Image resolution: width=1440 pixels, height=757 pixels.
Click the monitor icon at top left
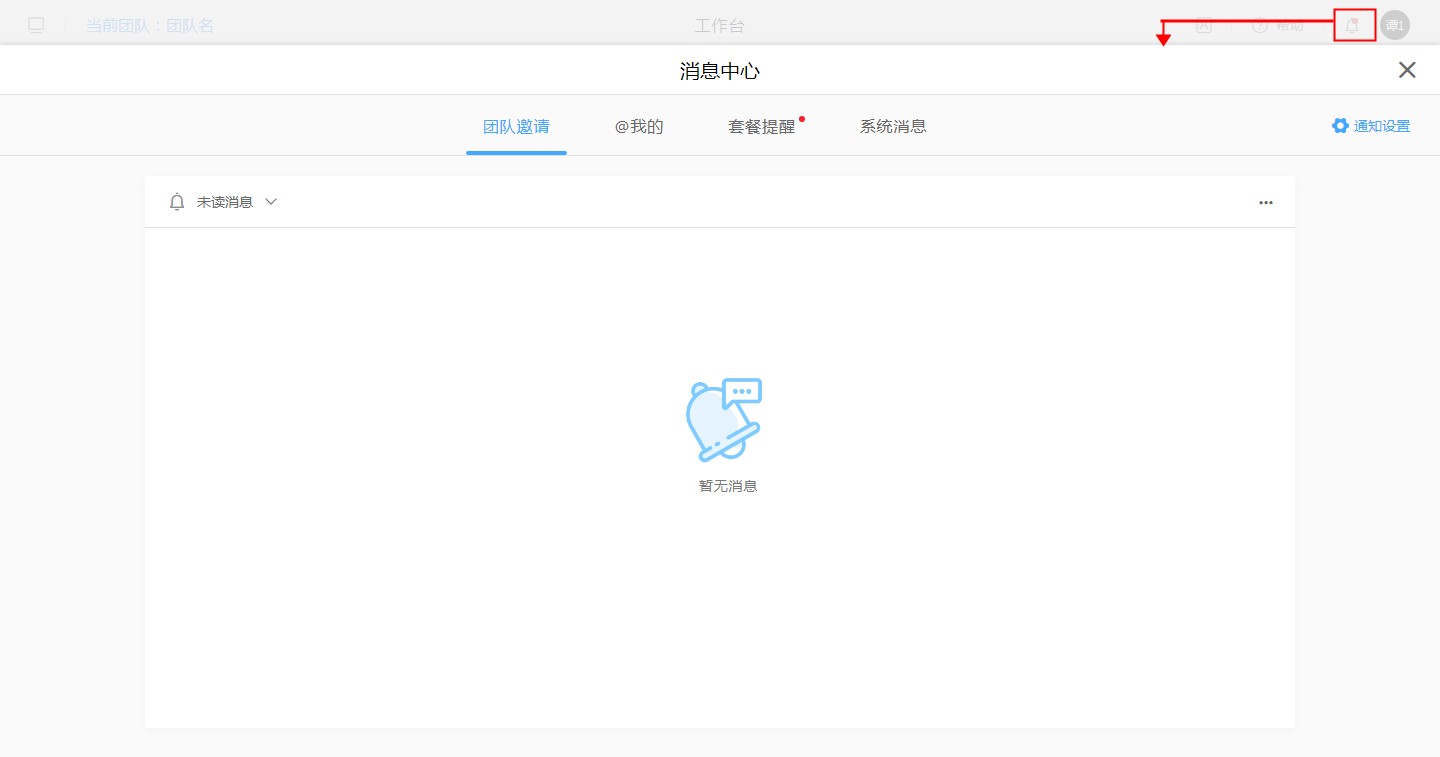36,26
